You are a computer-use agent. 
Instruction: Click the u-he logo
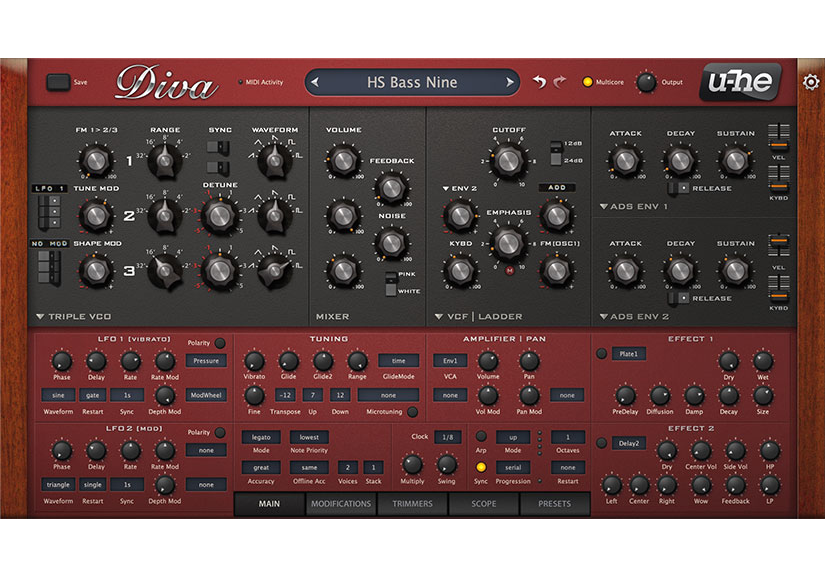point(740,82)
